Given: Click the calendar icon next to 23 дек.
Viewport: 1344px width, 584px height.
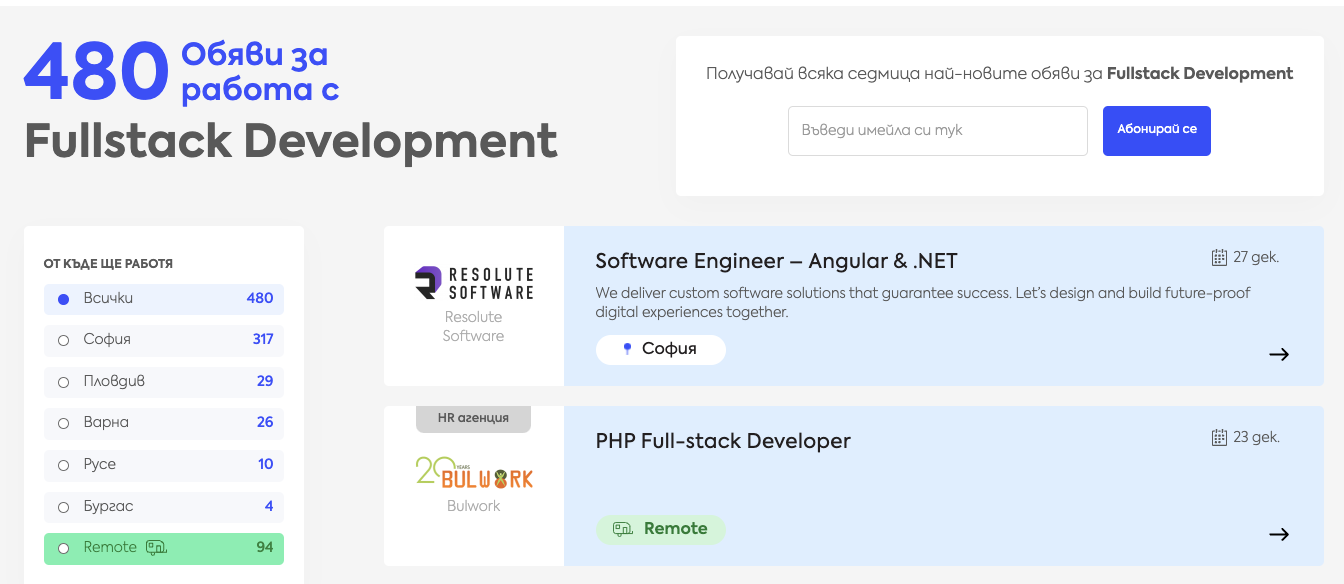Looking at the screenshot, I should point(1219,437).
